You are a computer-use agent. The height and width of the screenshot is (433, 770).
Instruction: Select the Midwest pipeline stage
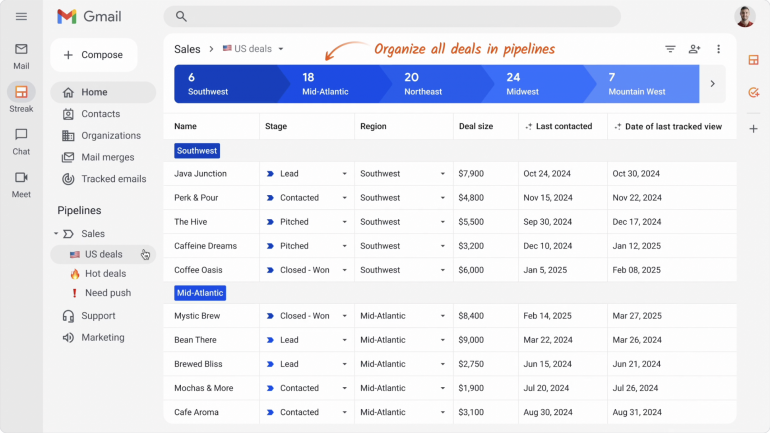tap(538, 84)
